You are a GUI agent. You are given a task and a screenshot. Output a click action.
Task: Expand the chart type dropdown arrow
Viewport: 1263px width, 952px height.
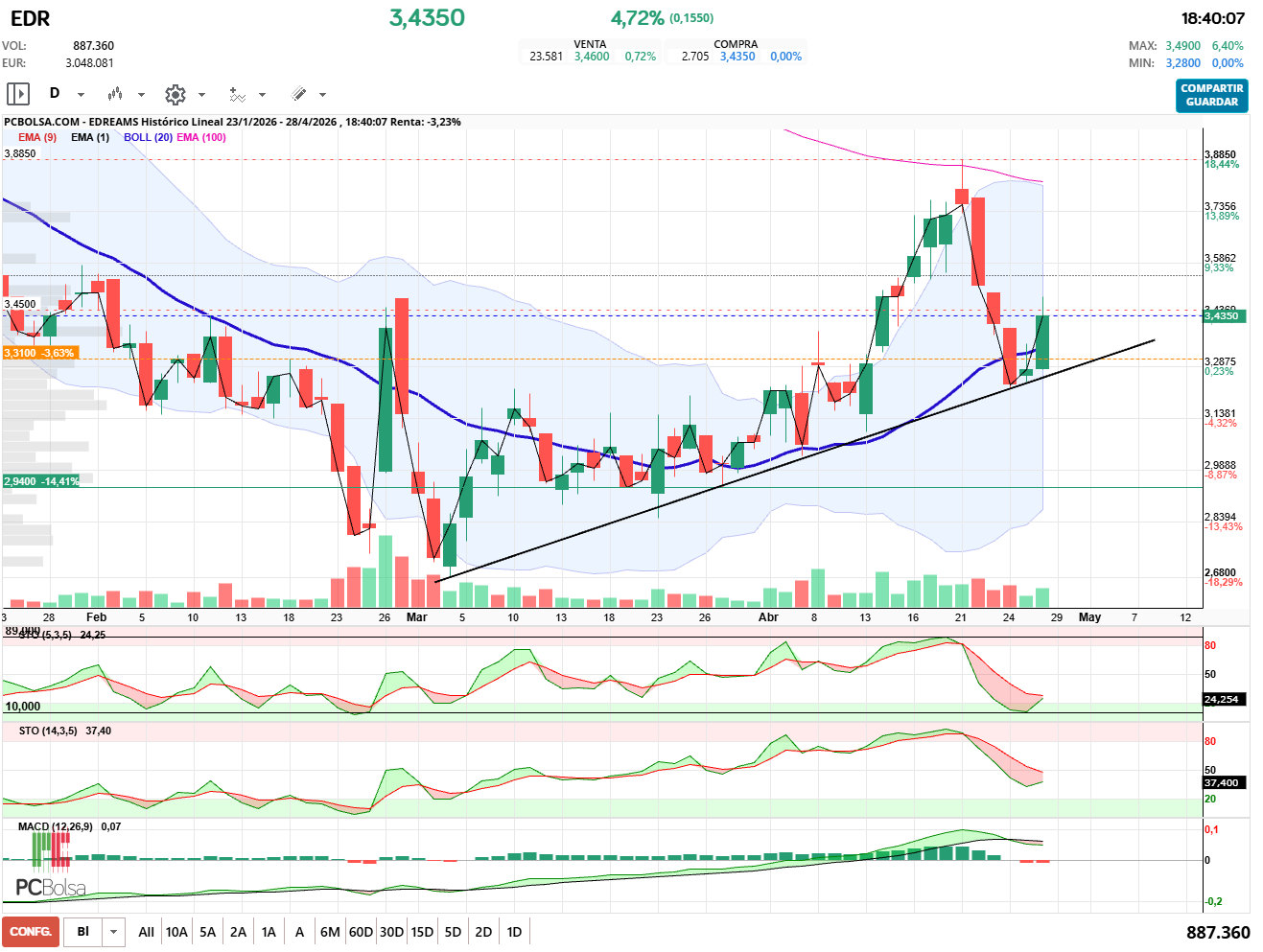point(141,95)
